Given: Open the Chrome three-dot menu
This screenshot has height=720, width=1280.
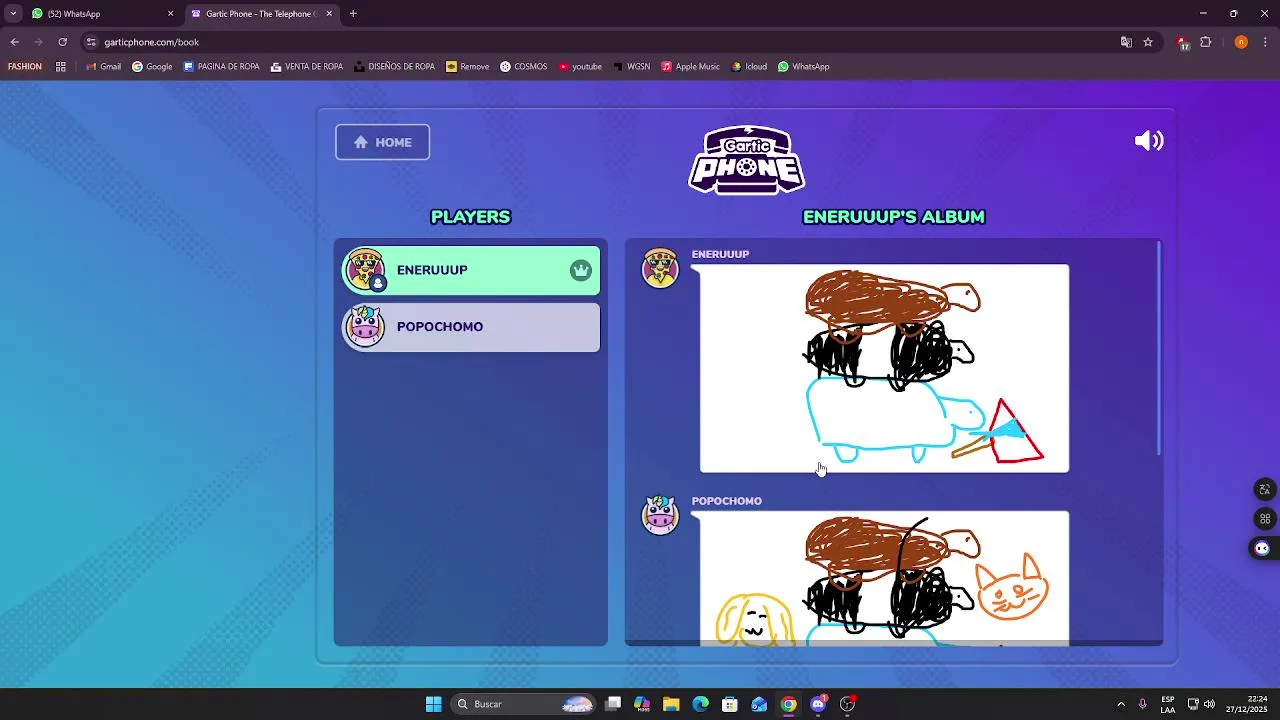Looking at the screenshot, I should tap(1266, 42).
